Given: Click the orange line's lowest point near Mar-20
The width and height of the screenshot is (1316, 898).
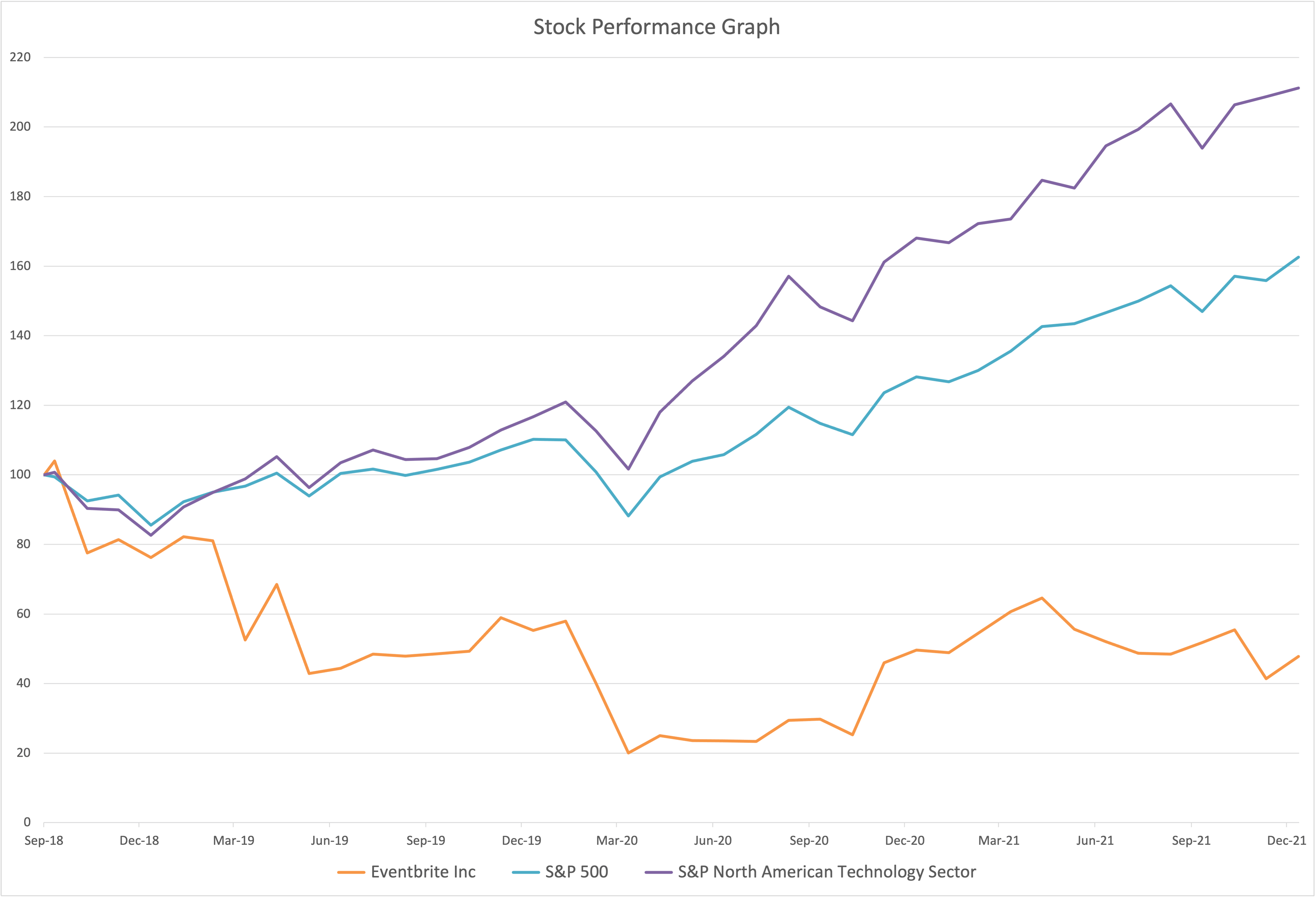Looking at the screenshot, I should (x=629, y=753).
